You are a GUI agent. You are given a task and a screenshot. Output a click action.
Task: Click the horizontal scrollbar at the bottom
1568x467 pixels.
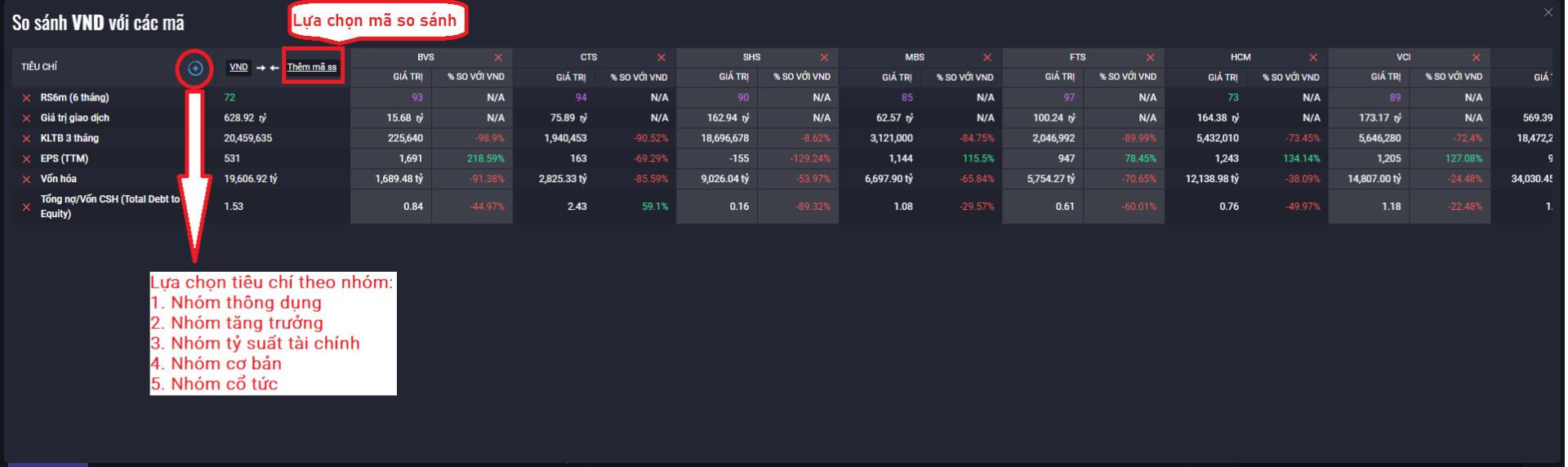pyautogui.click(x=47, y=464)
